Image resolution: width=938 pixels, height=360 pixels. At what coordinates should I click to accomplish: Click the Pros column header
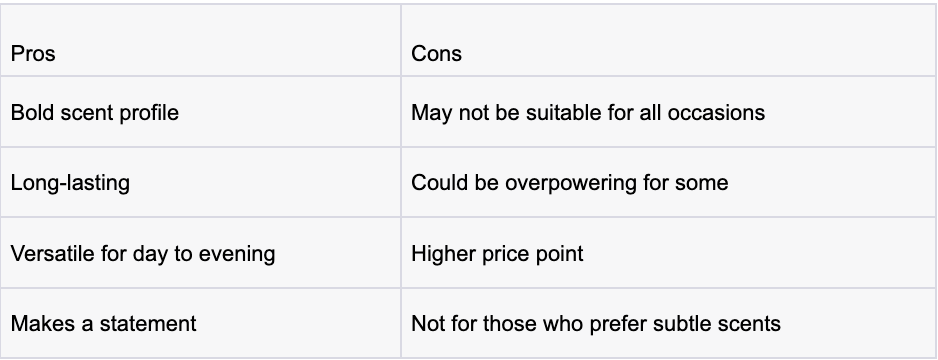pyautogui.click(x=200, y=40)
